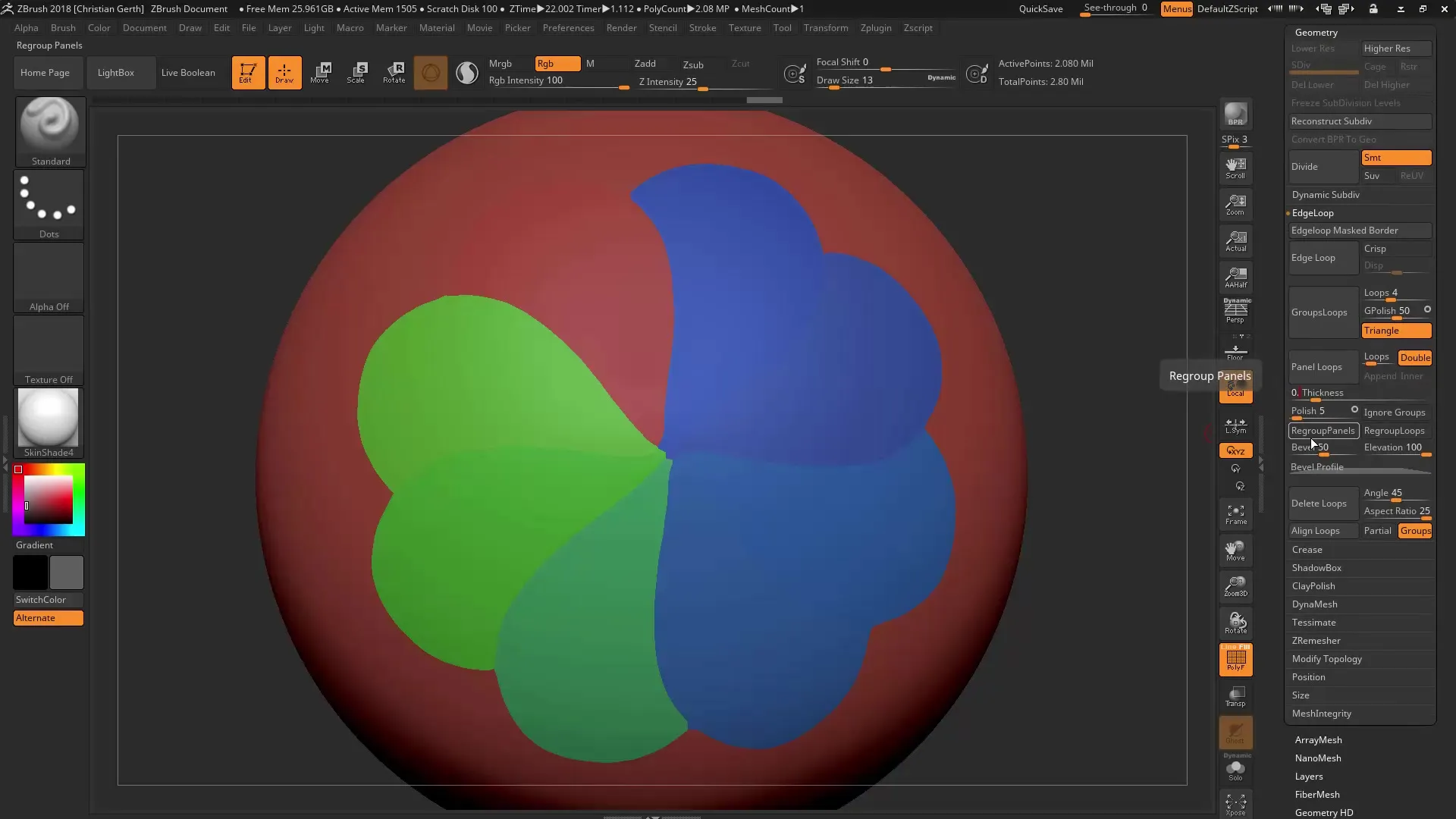Open the Brush menu
This screenshot has height=819, width=1456.
tap(63, 28)
